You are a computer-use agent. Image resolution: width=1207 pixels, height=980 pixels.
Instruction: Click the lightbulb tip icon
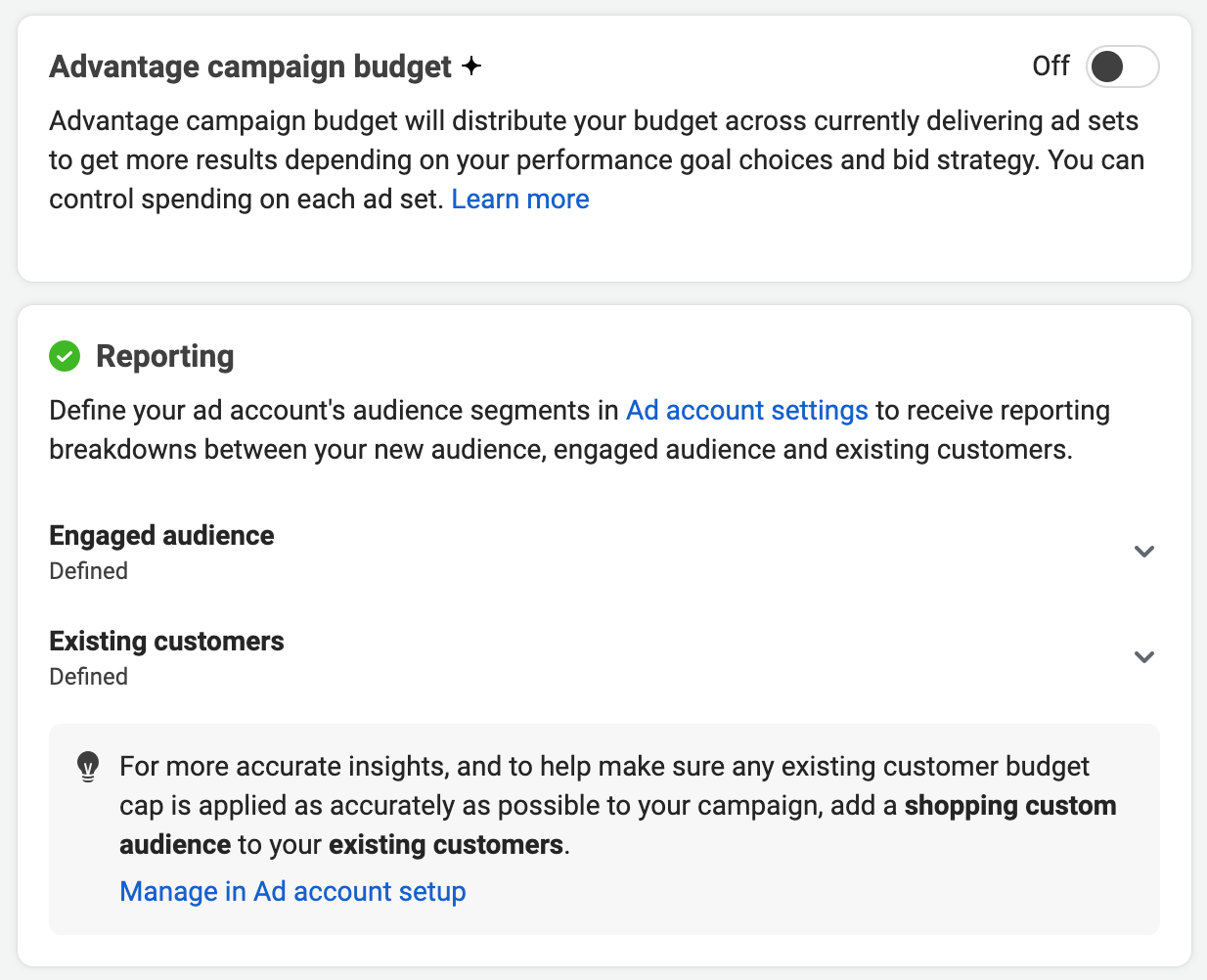coord(88,768)
